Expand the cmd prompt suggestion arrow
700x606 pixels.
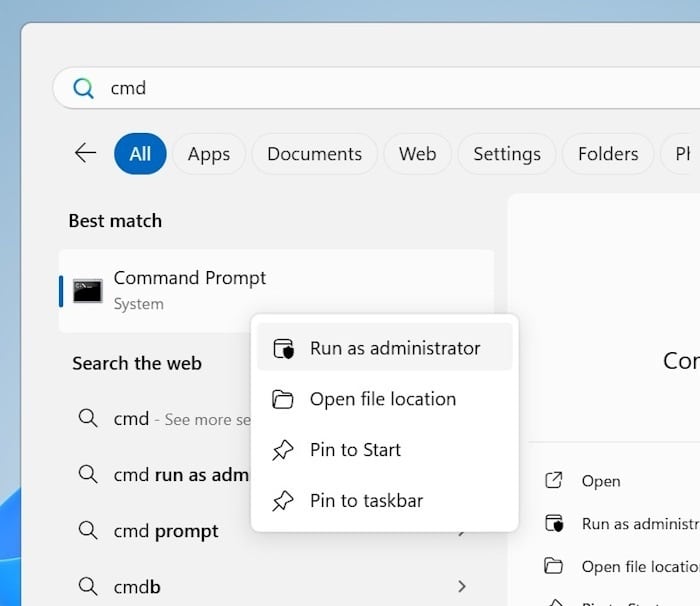pyautogui.click(x=461, y=532)
